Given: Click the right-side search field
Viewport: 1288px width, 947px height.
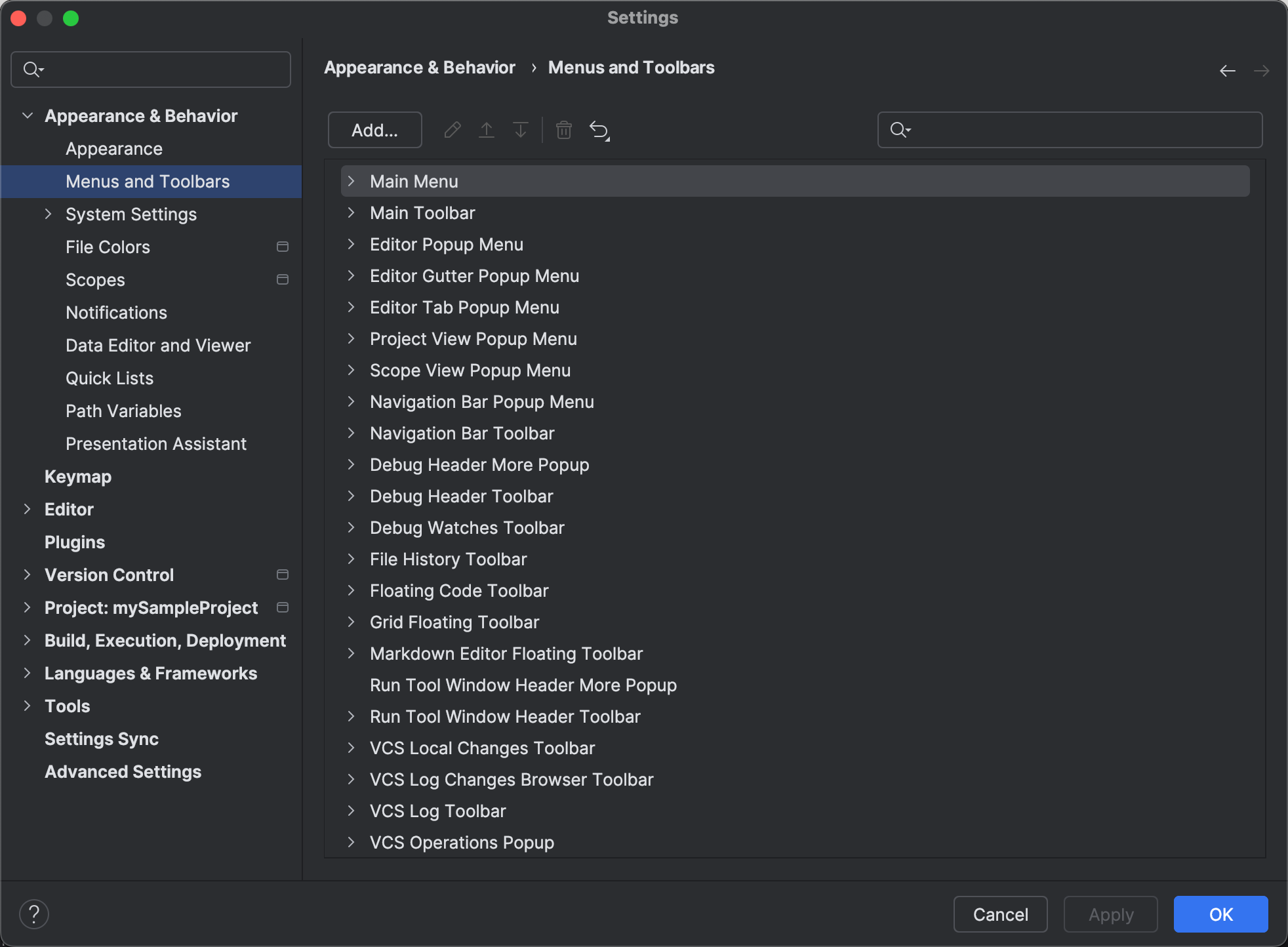Looking at the screenshot, I should 1069,130.
